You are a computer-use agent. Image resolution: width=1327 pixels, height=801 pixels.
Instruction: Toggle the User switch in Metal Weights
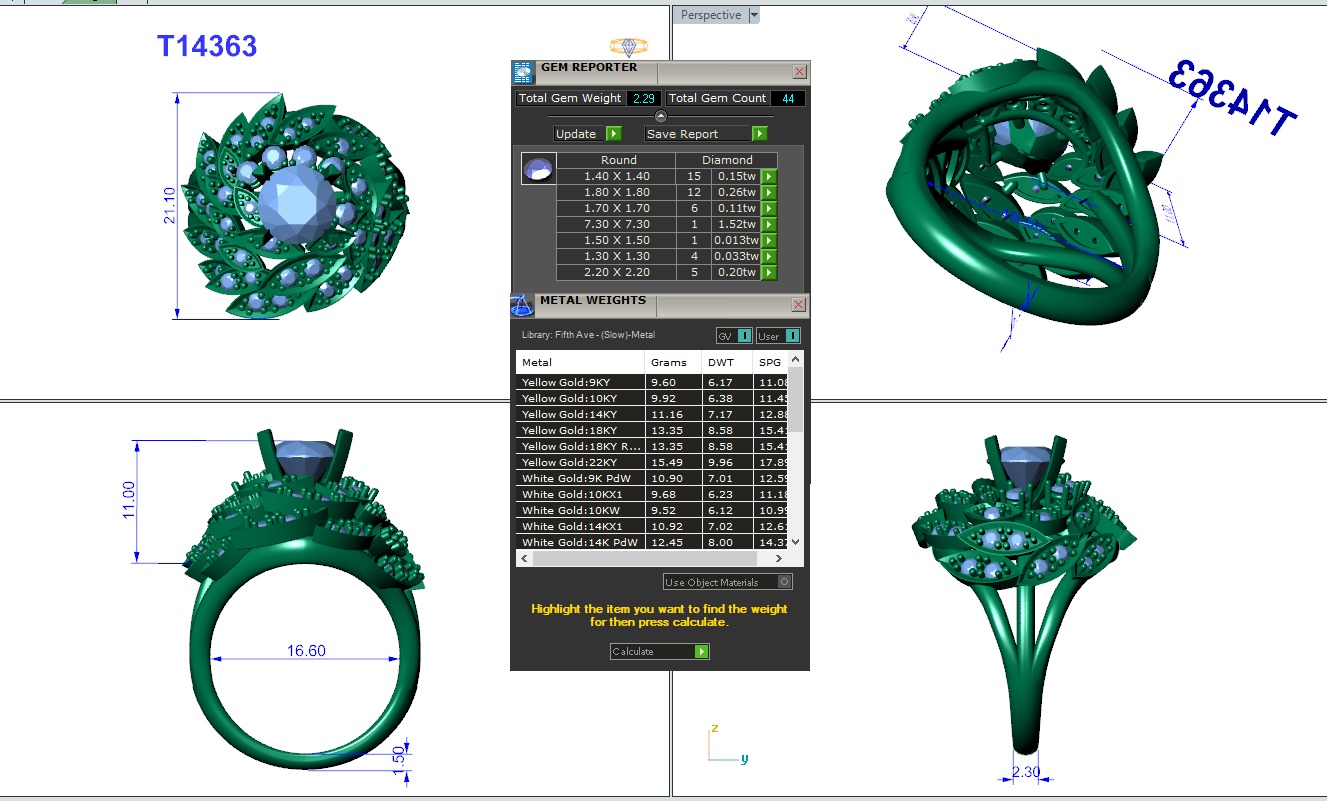(x=779, y=336)
